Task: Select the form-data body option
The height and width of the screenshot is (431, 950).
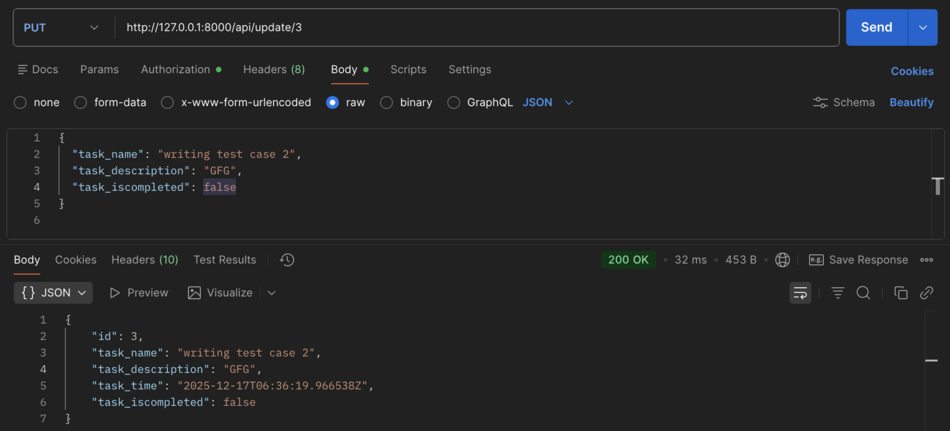Action: coord(81,102)
